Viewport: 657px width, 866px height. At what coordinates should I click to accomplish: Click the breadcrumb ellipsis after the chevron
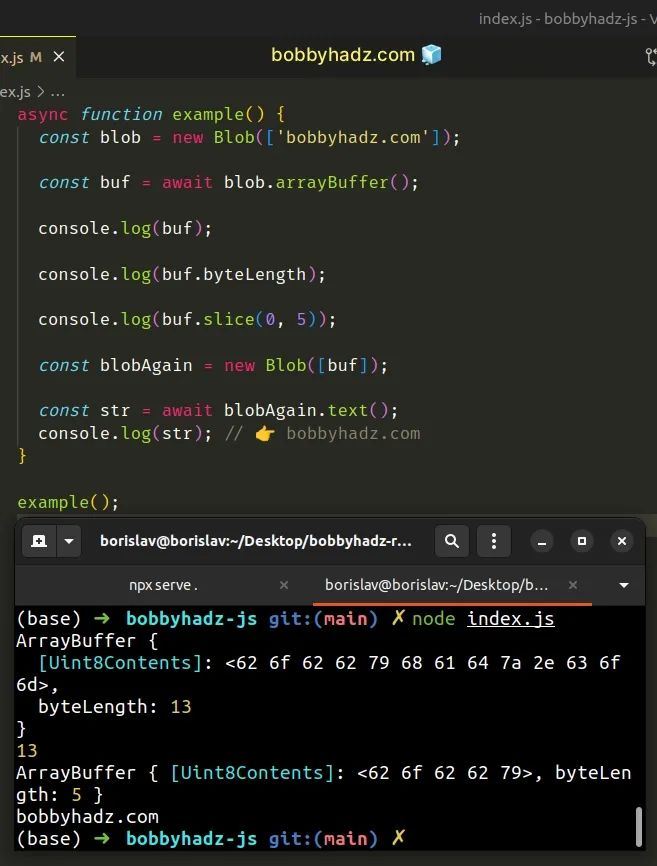[x=57, y=92]
